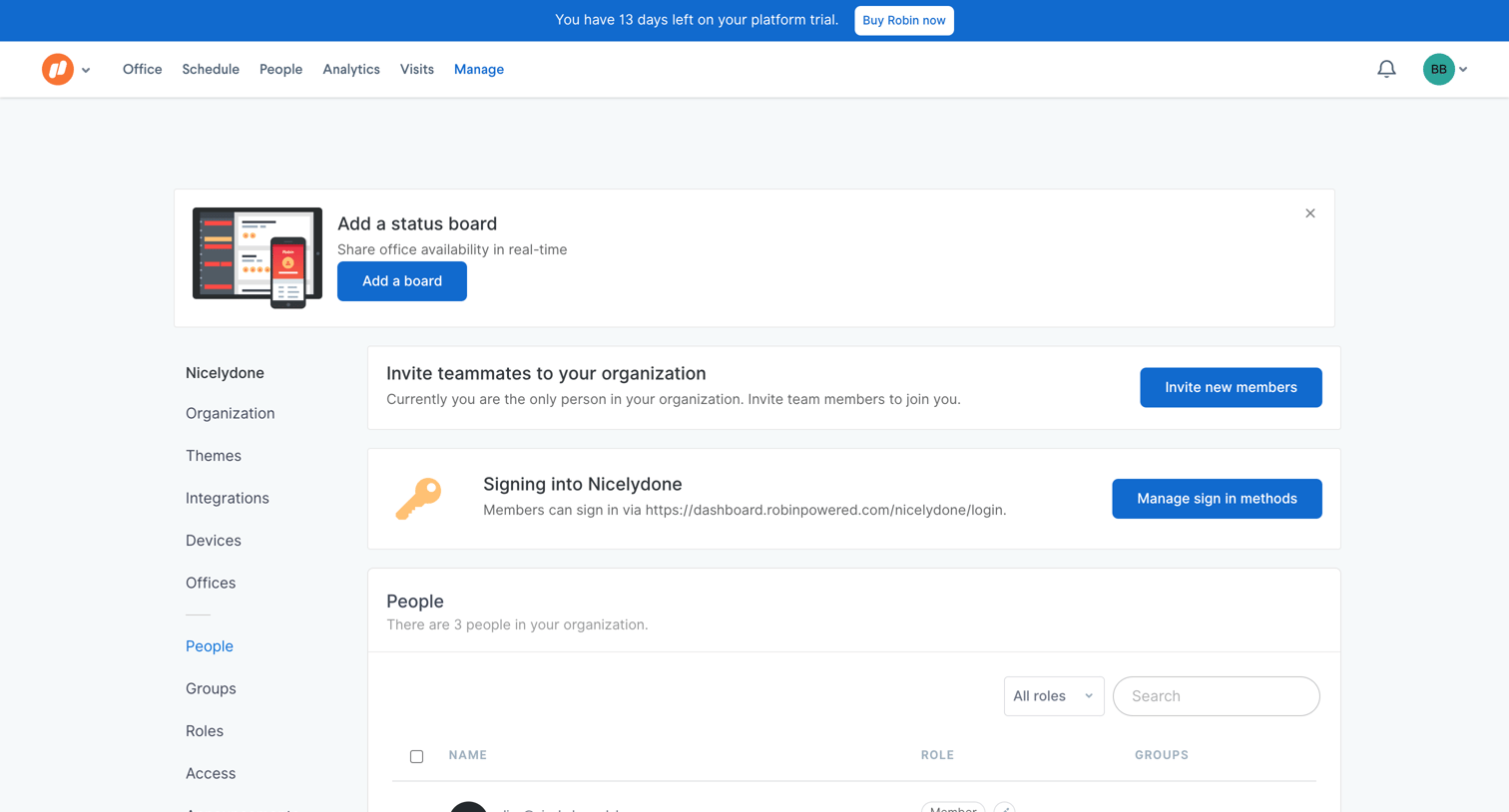
Task: Expand the chevron beside the Robin logo
Action: 86,70
